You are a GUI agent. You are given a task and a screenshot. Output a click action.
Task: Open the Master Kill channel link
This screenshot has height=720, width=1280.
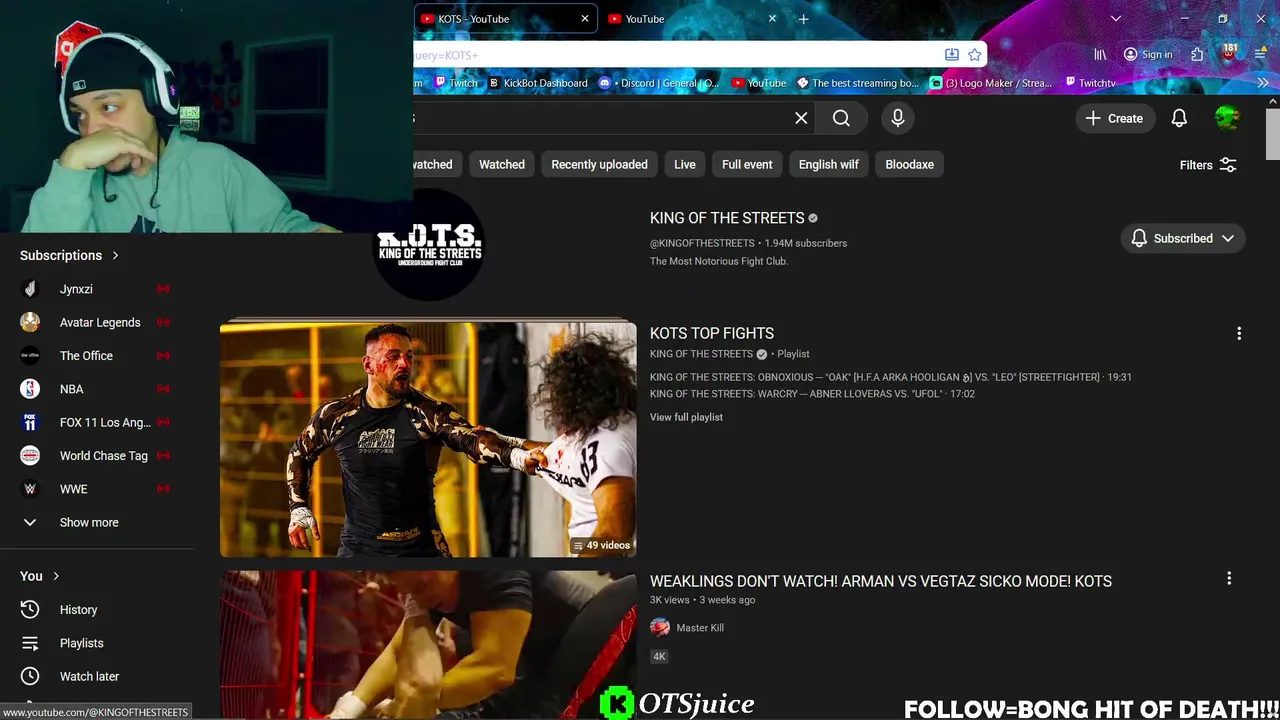pos(700,628)
